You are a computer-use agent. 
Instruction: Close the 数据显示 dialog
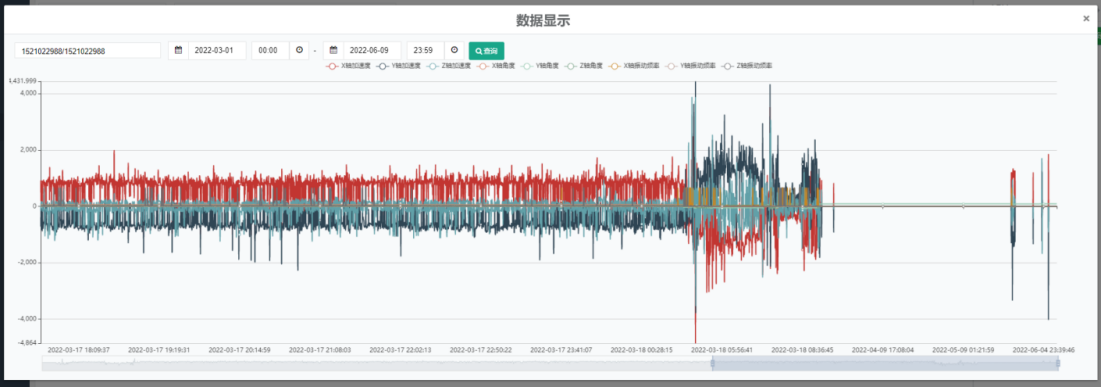pyautogui.click(x=1086, y=19)
